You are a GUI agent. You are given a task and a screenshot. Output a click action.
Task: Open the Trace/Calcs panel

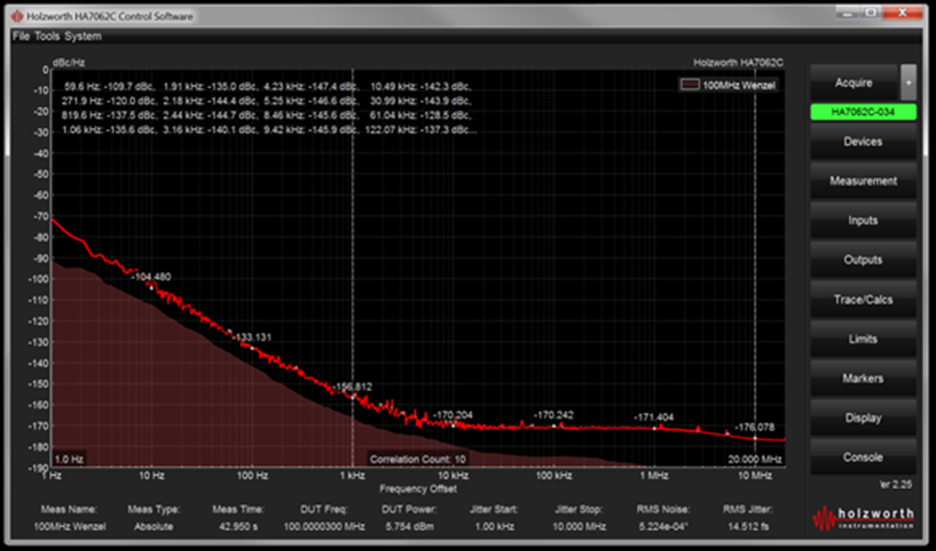[862, 300]
